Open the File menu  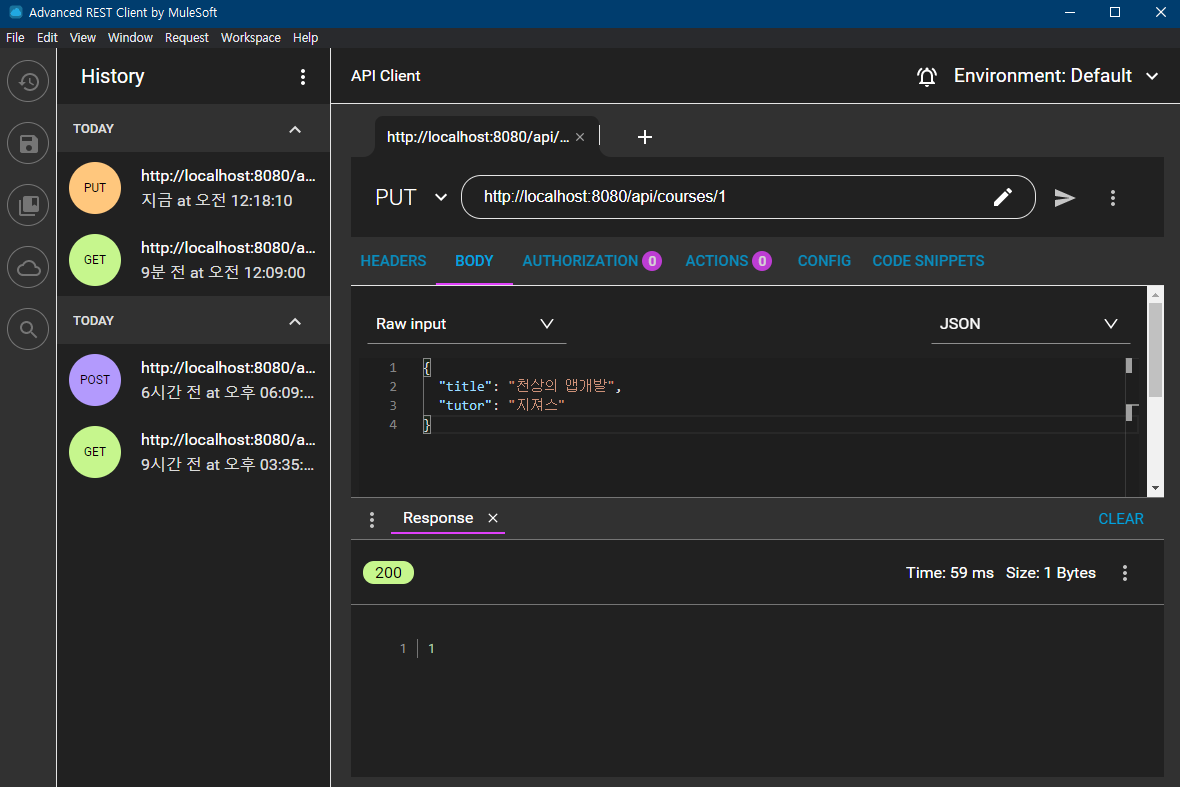click(15, 38)
